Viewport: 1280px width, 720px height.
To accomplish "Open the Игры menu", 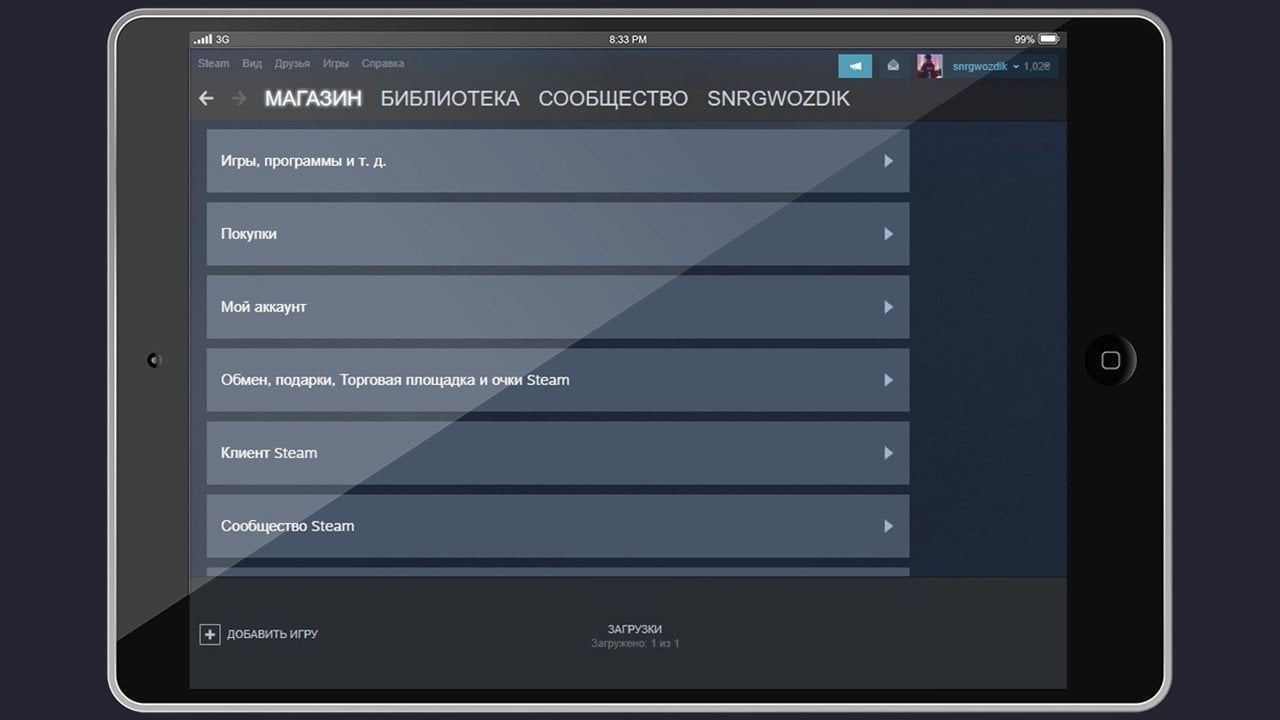I will coord(336,63).
